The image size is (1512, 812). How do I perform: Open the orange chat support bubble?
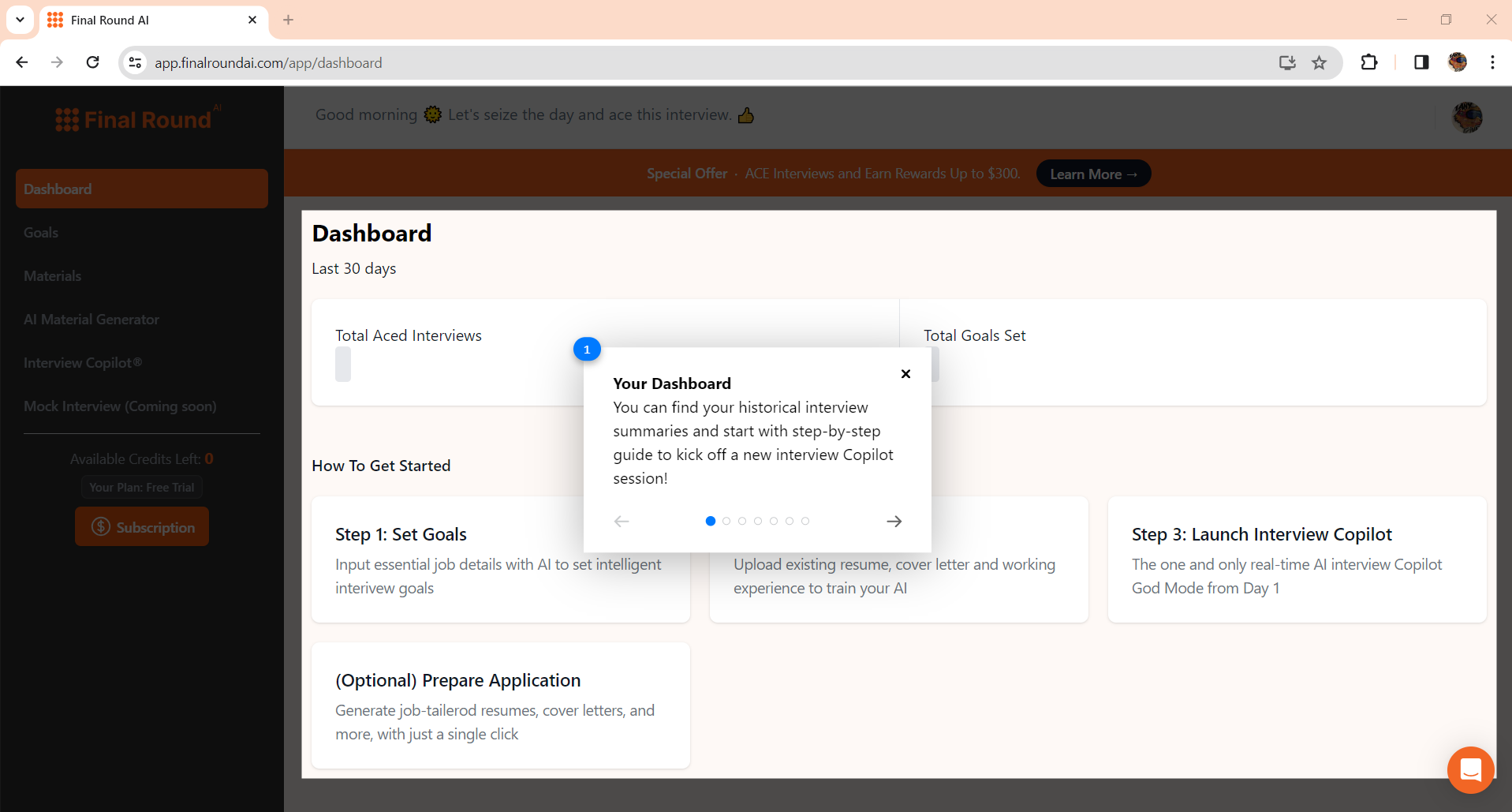pyautogui.click(x=1470, y=769)
